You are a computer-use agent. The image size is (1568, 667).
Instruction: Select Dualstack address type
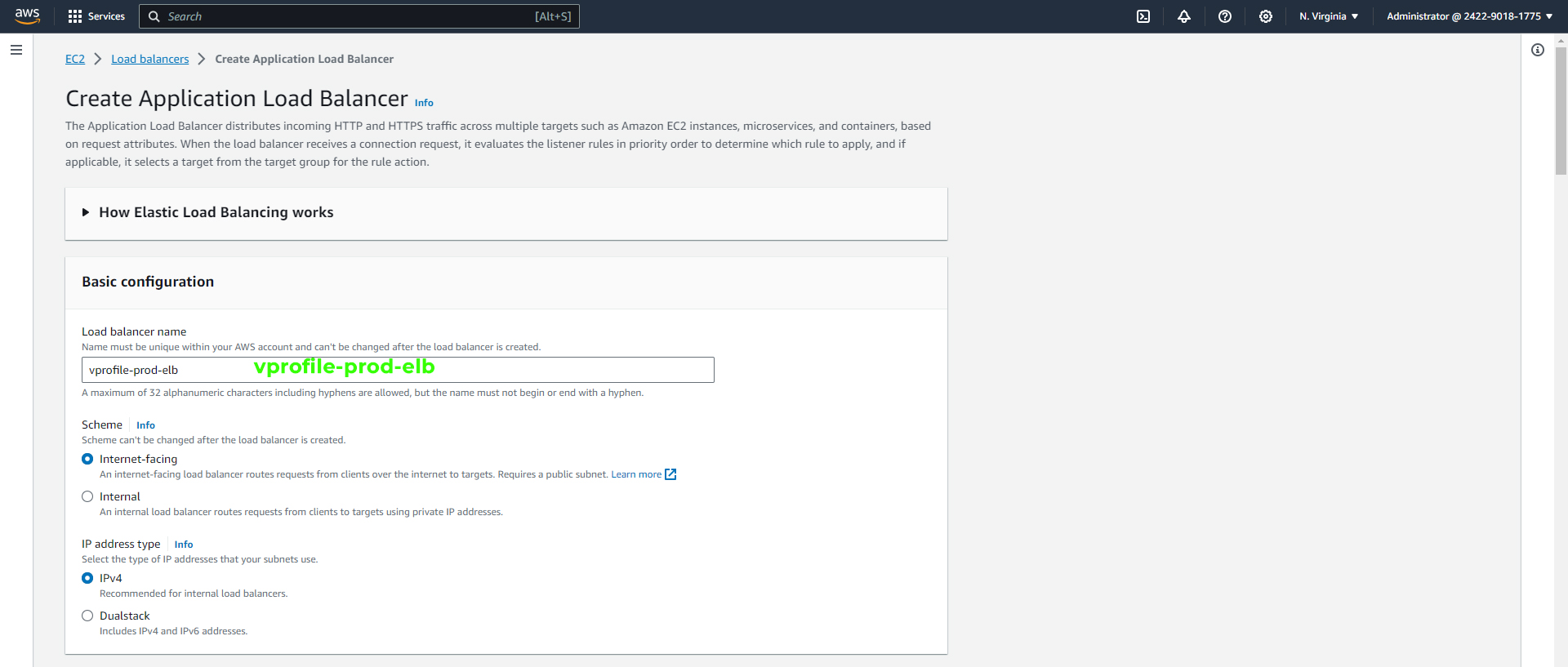point(87,616)
